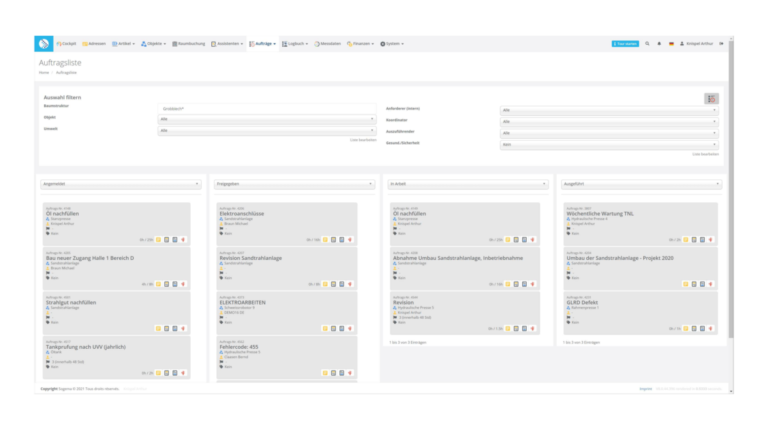Click the Tour starten button
The image size is (768, 432).
625,44
